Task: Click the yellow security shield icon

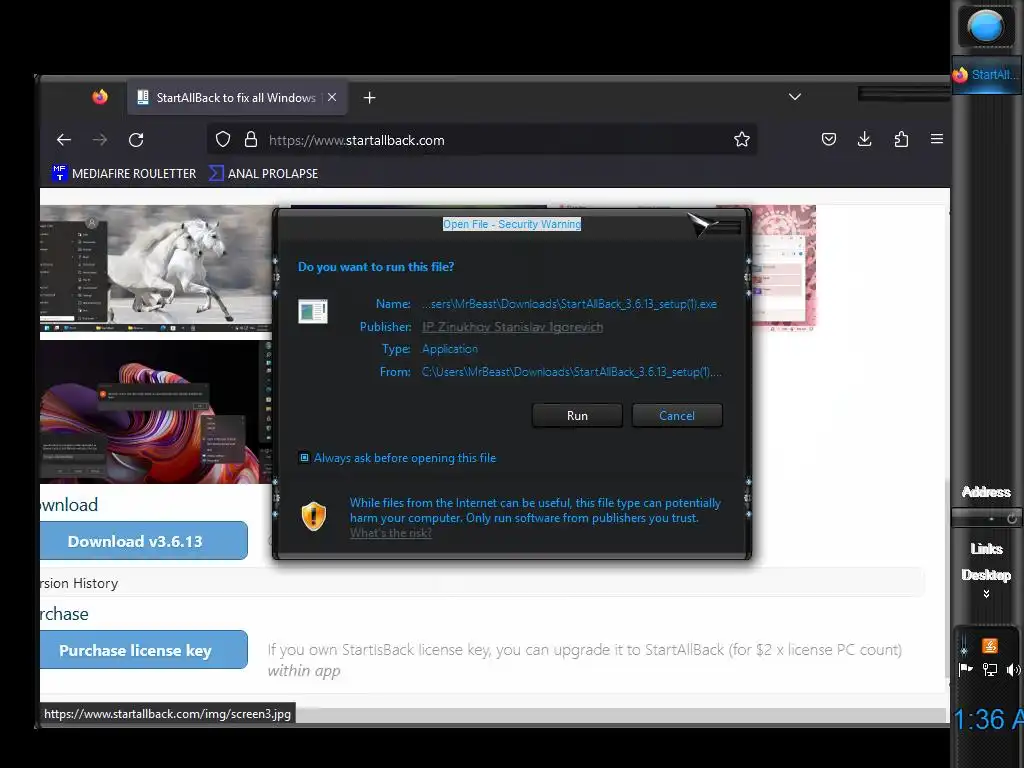Action: click(314, 516)
